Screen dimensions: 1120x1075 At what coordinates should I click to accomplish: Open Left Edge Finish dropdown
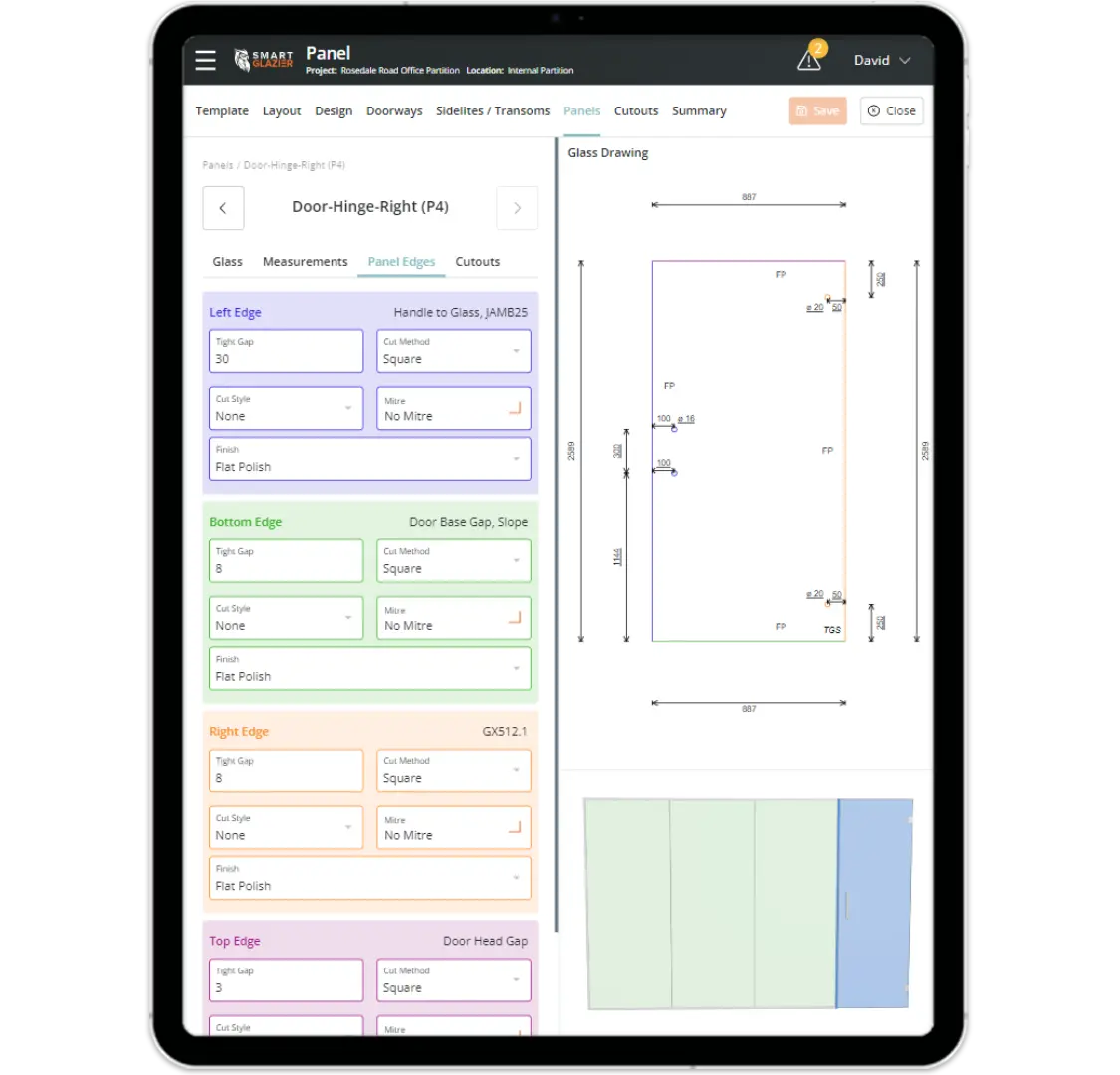tap(370, 459)
